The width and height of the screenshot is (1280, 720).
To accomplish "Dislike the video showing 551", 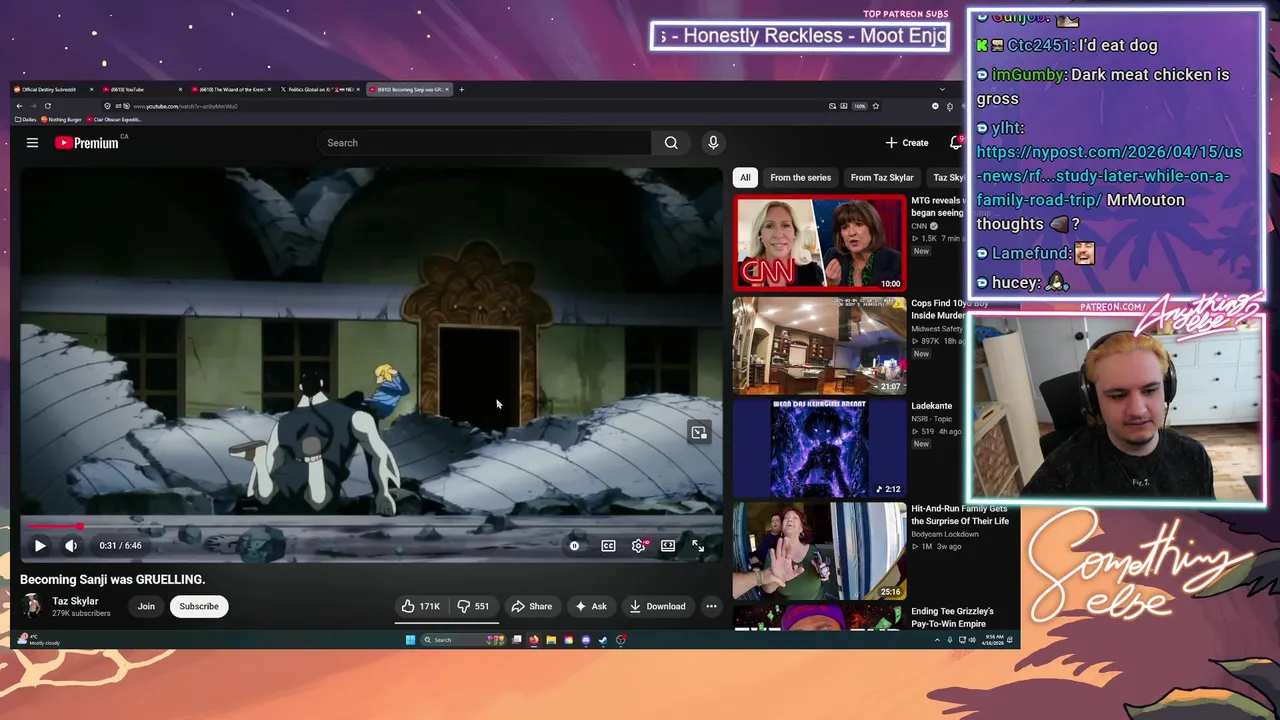I will [x=473, y=606].
